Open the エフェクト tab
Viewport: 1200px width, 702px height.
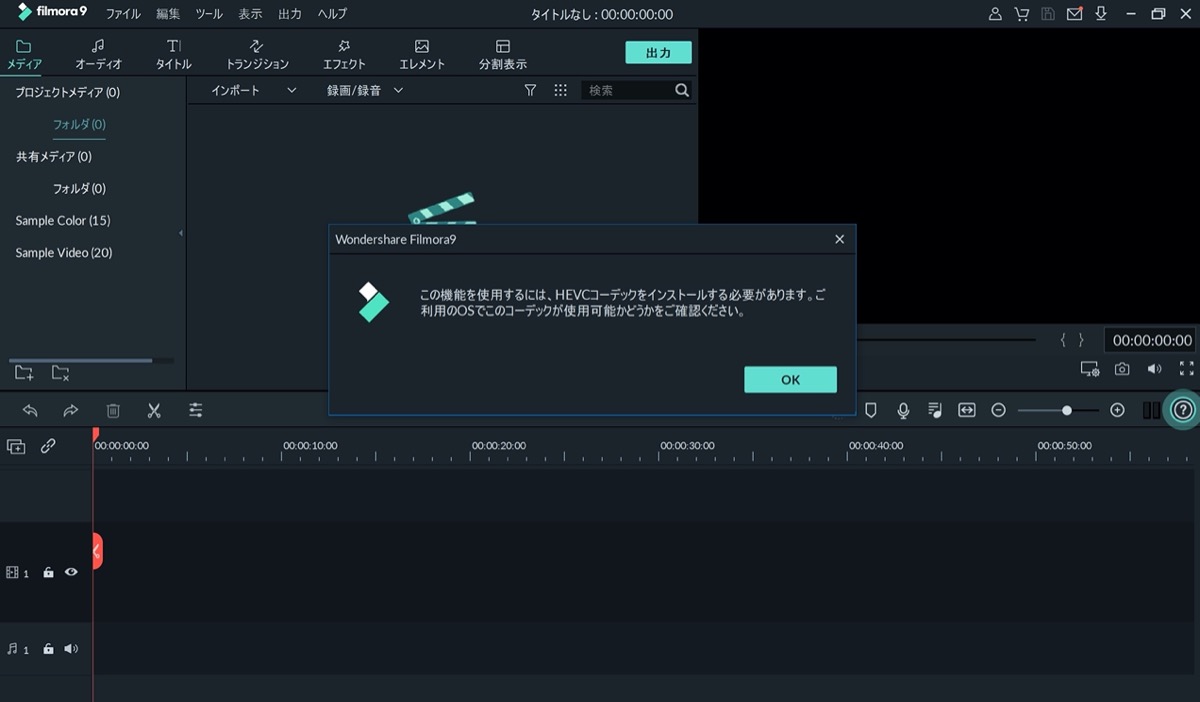[344, 54]
